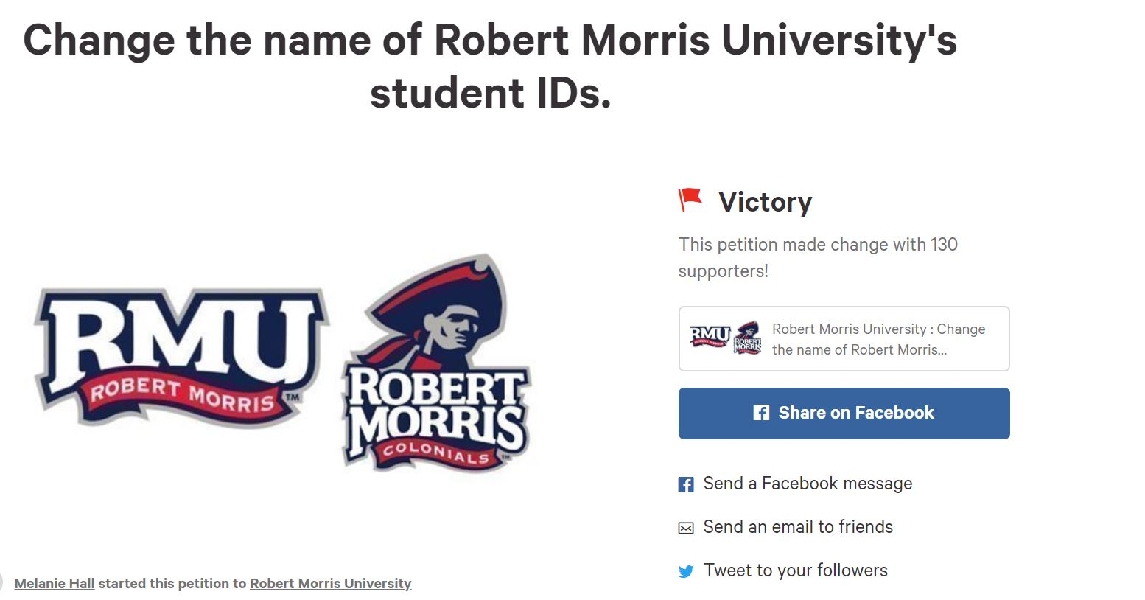Click the Victory heading text
Screen dimensions: 1145x600
click(x=765, y=203)
